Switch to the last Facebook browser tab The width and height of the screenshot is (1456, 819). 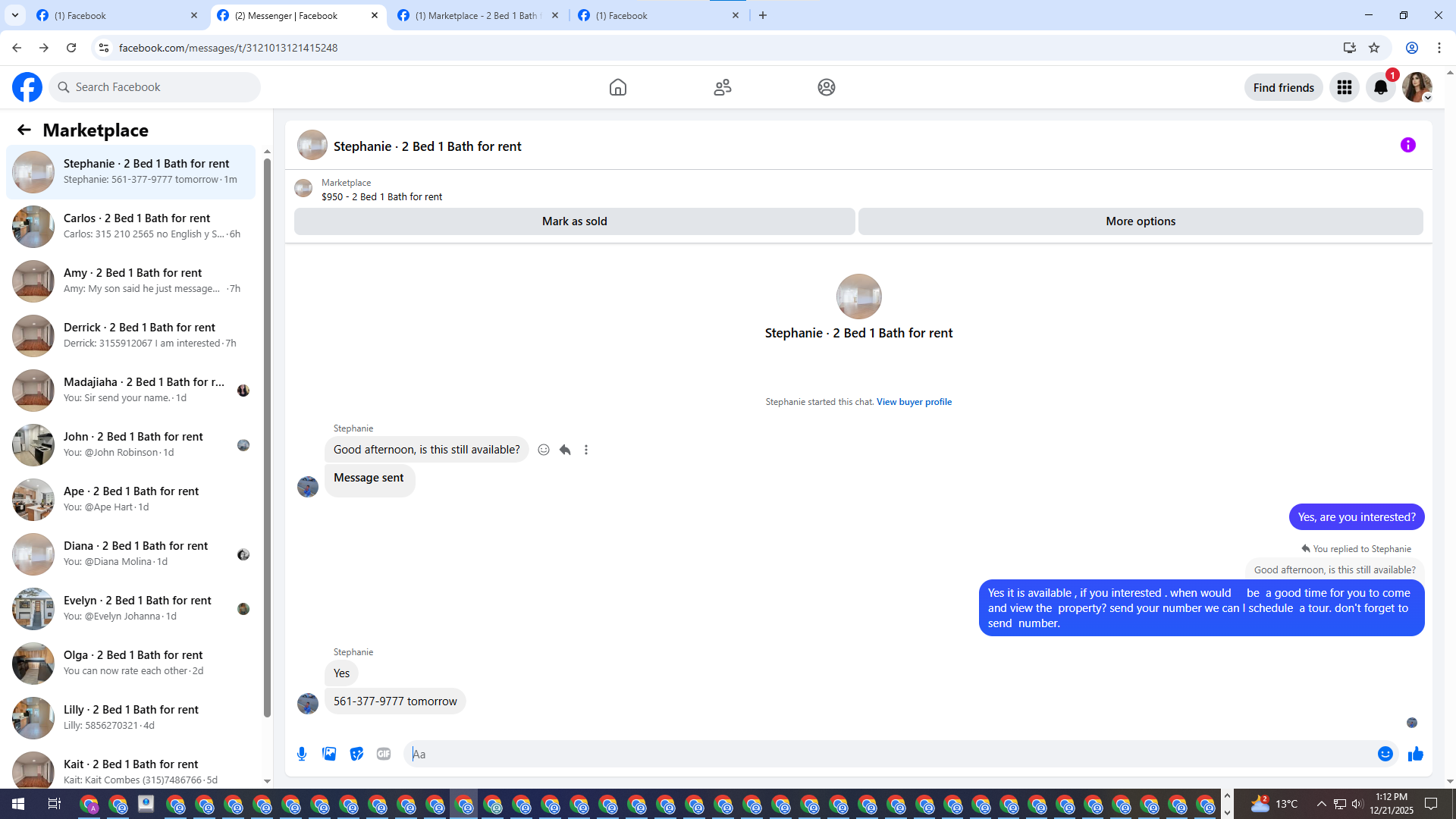click(x=660, y=16)
